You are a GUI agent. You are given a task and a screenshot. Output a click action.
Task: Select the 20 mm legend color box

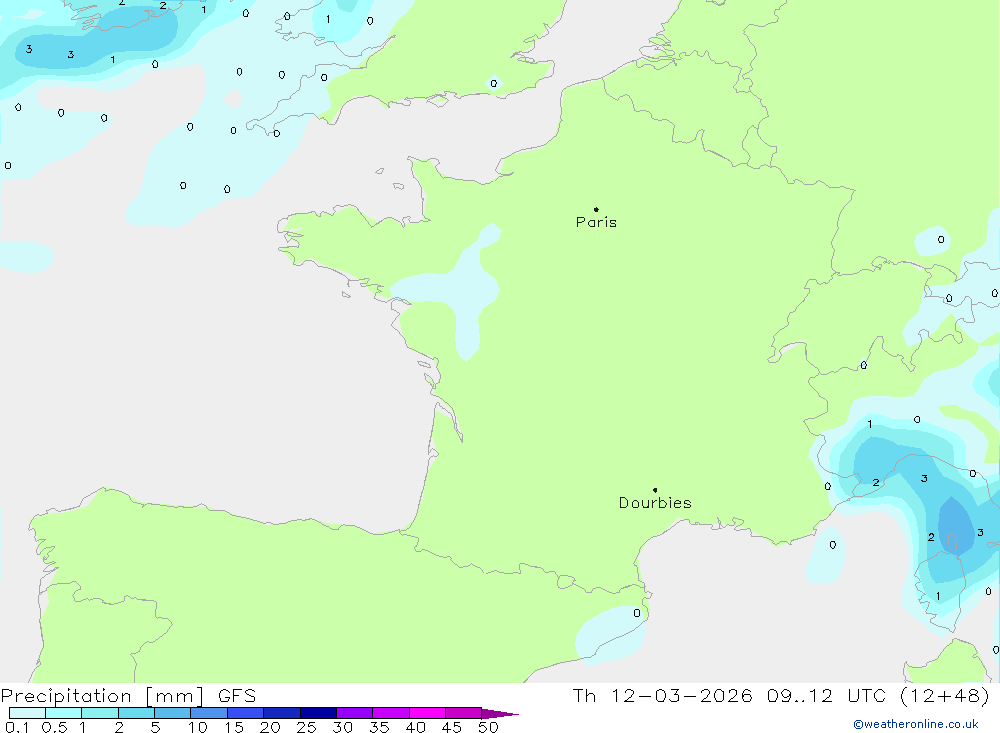(282, 713)
